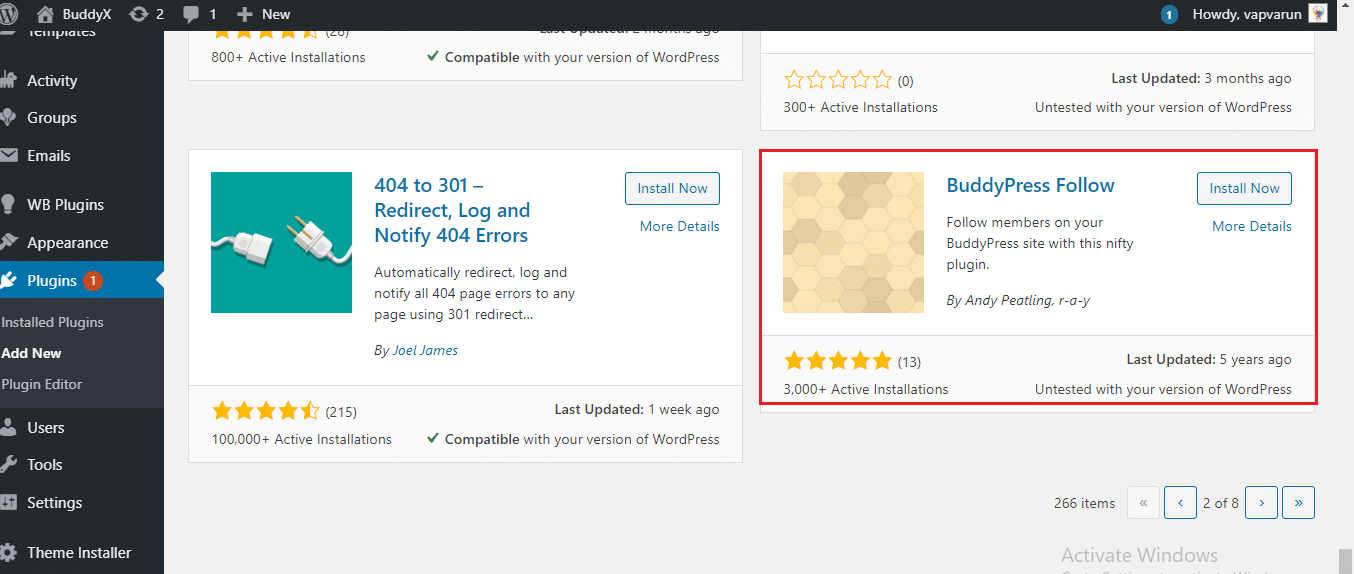Click the 100,000+ Active Installations text
The width and height of the screenshot is (1354, 574).
[x=302, y=439]
